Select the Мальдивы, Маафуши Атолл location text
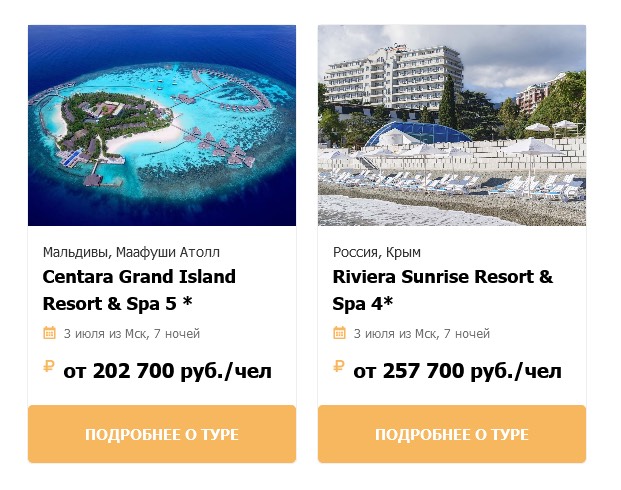 tap(131, 252)
